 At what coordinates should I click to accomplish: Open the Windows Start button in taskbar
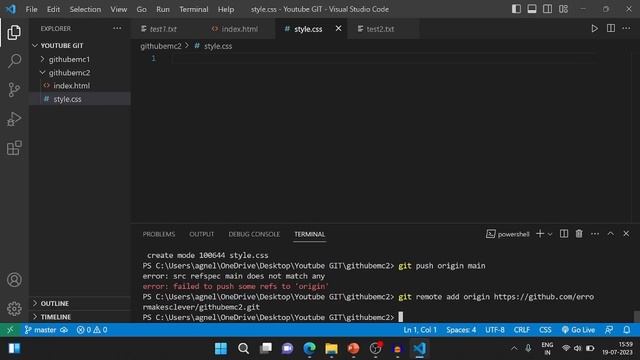coord(221,349)
